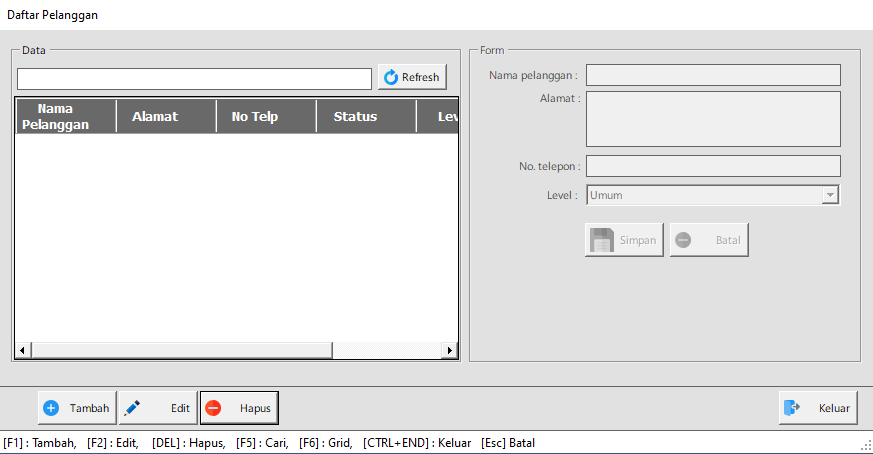The width and height of the screenshot is (873, 454).
Task: Click the red minus icon on Hapus
Action: (213, 408)
